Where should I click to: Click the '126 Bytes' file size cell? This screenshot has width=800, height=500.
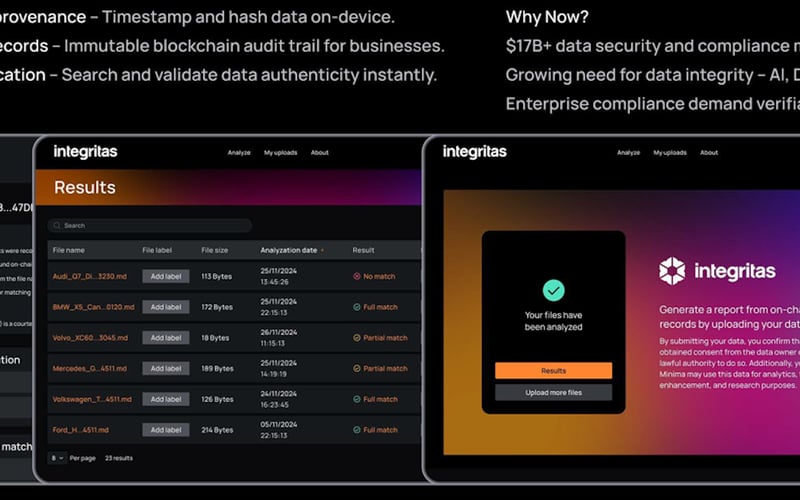[217, 399]
